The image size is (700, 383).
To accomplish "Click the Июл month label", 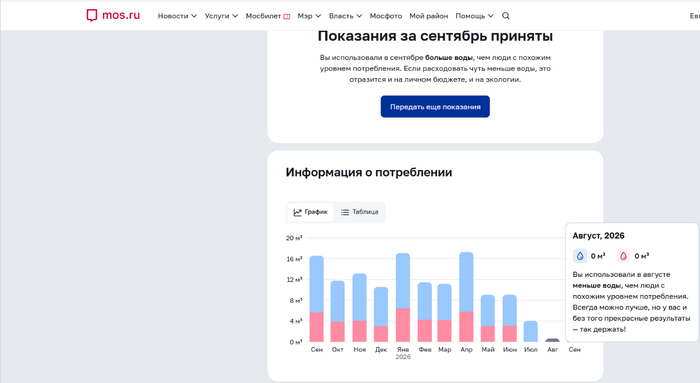I will pos(531,350).
